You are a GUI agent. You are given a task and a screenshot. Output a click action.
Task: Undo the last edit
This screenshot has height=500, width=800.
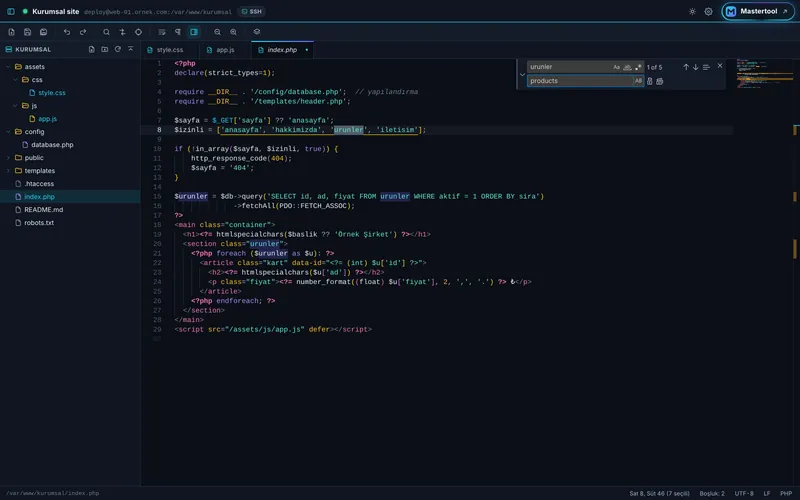point(67,32)
